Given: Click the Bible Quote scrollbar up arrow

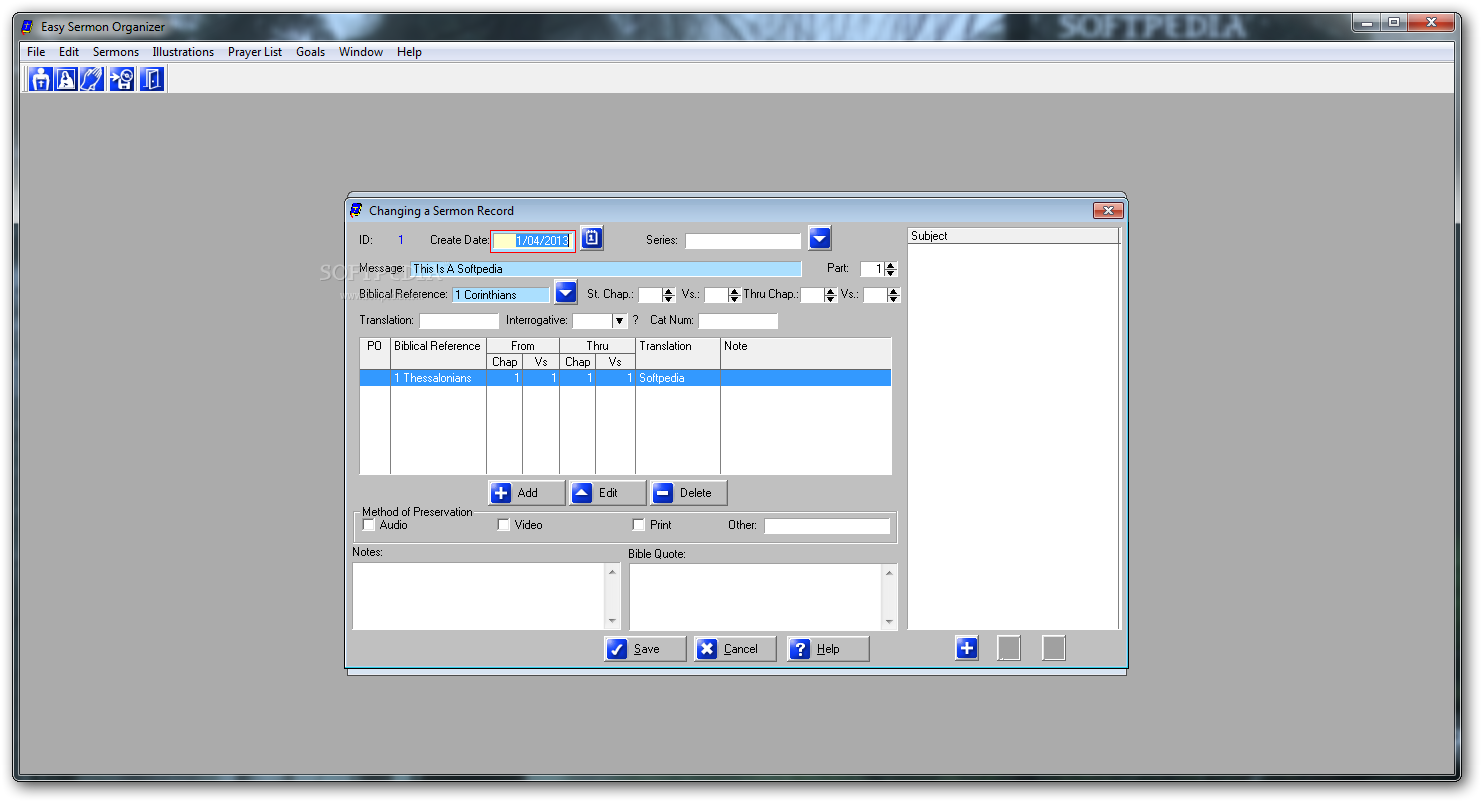Looking at the screenshot, I should click(890, 573).
